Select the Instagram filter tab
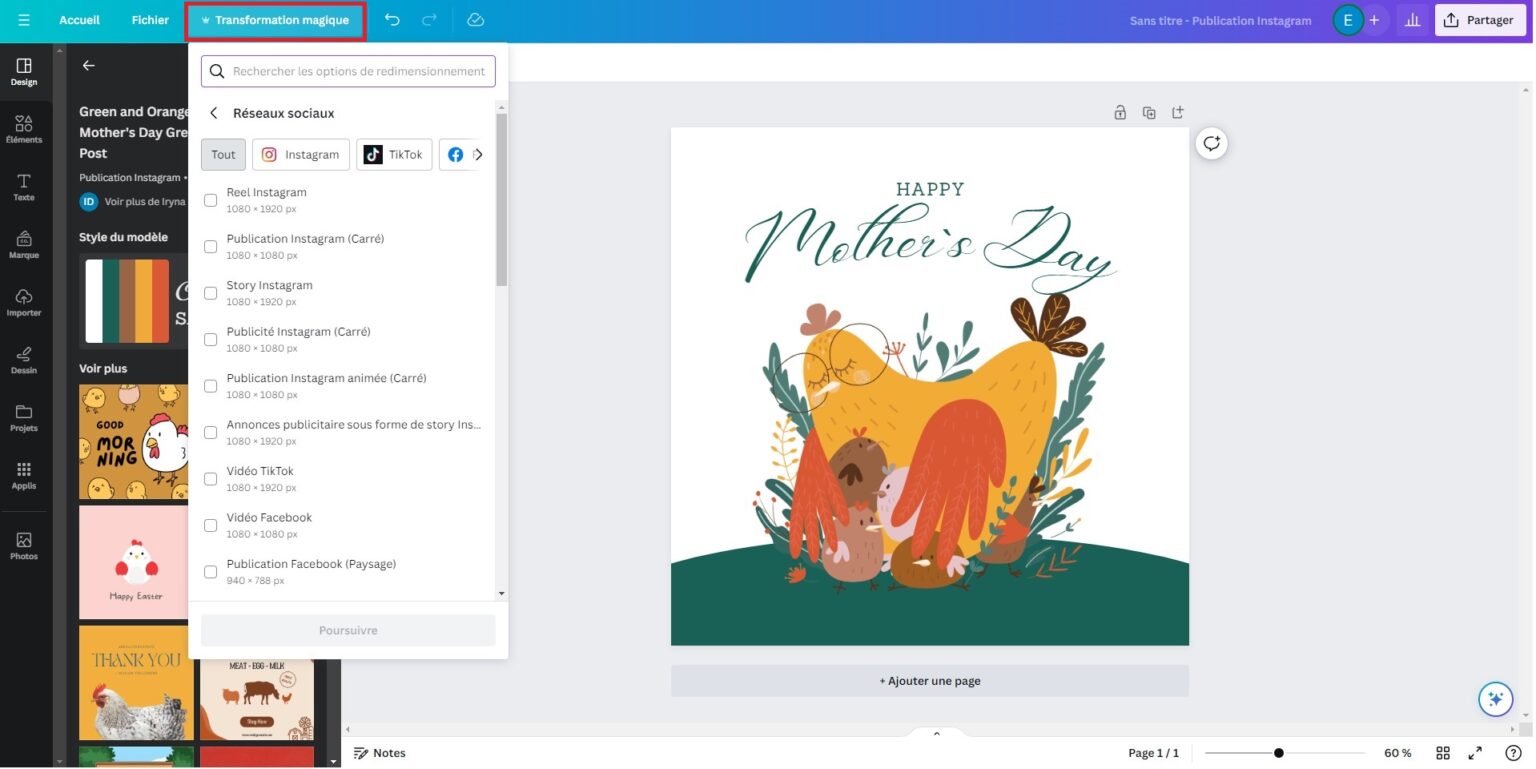Image resolution: width=1536 pixels, height=769 pixels. point(300,154)
